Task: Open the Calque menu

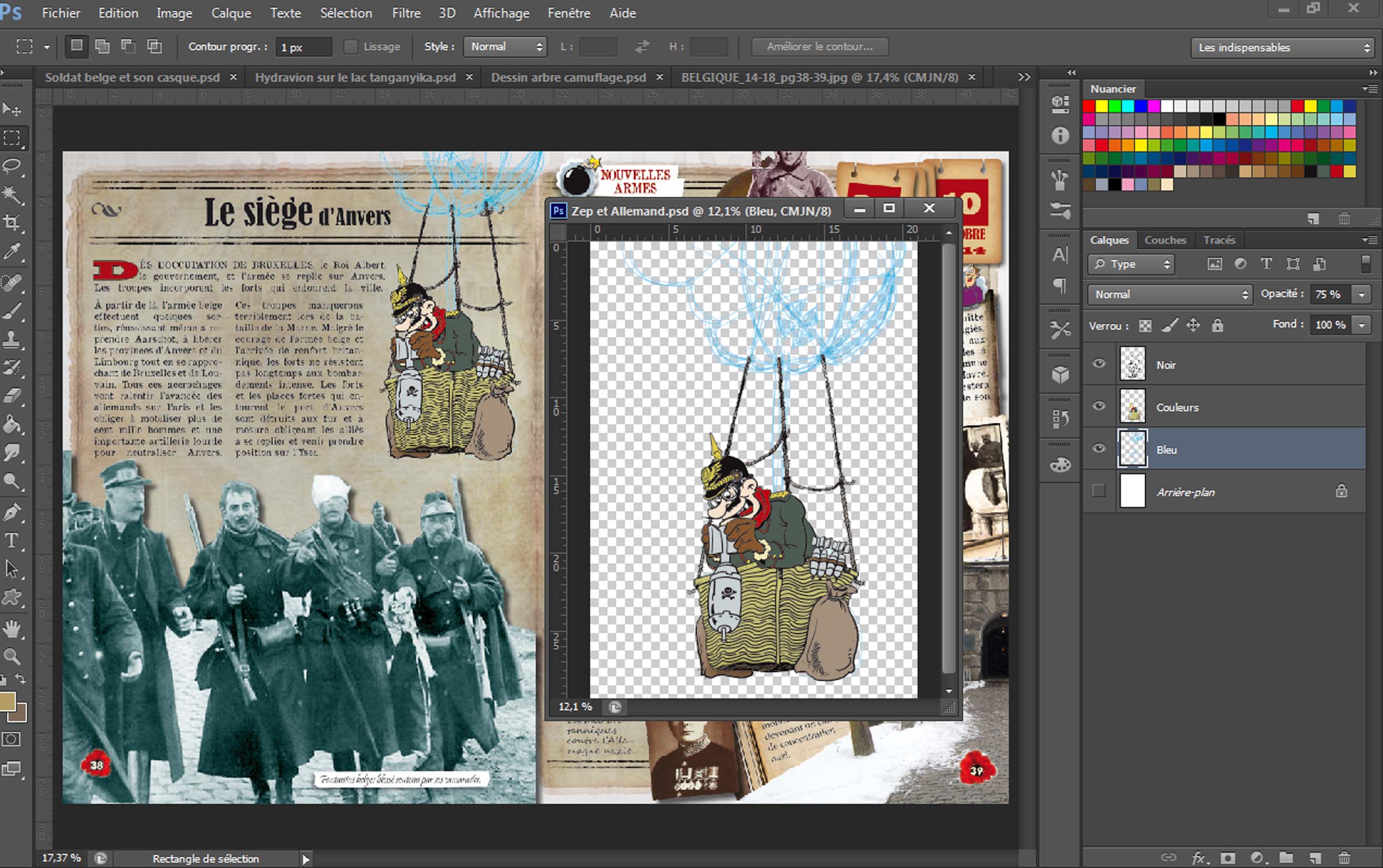Action: 231,13
